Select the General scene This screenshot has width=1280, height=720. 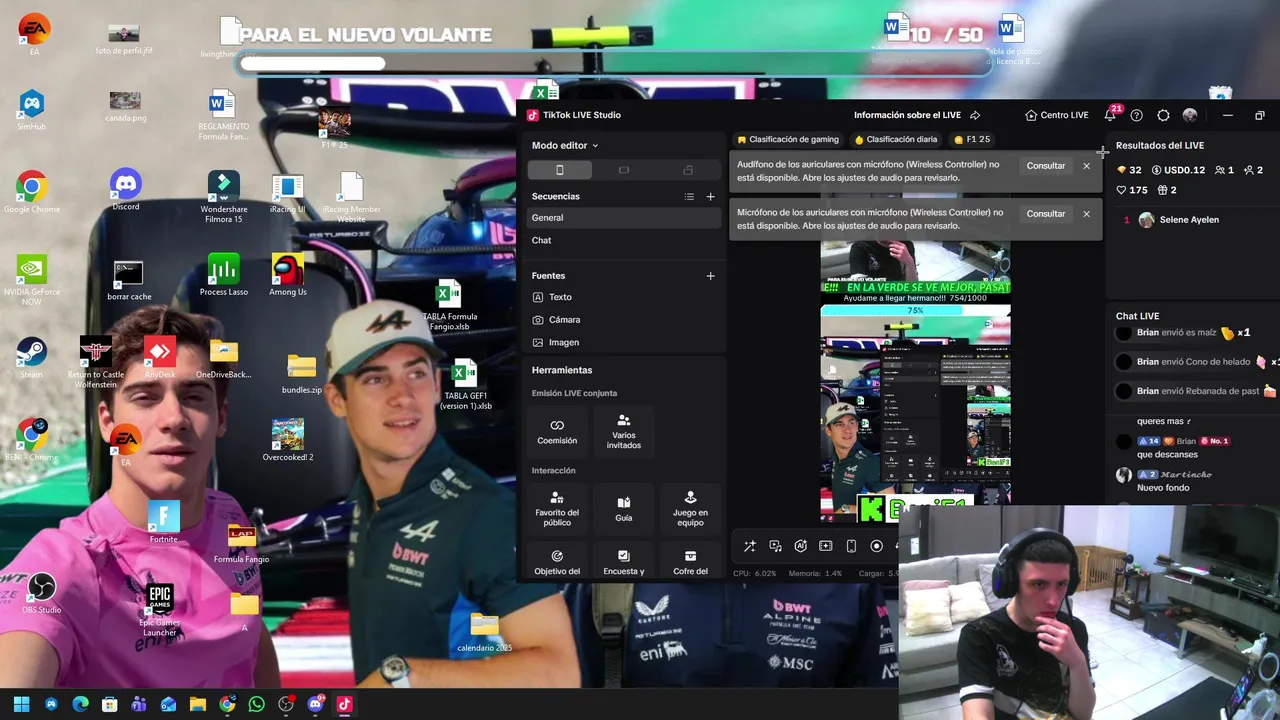[x=624, y=218]
